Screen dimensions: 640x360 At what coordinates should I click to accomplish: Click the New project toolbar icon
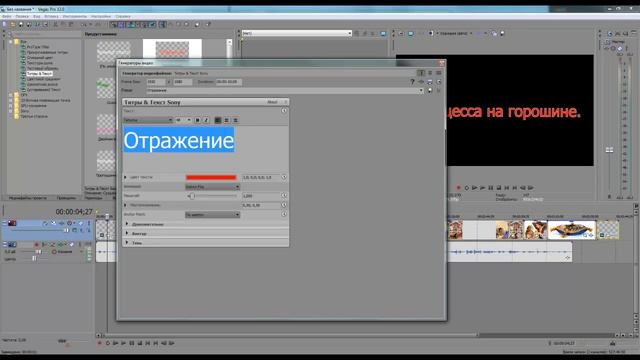click(x=5, y=24)
